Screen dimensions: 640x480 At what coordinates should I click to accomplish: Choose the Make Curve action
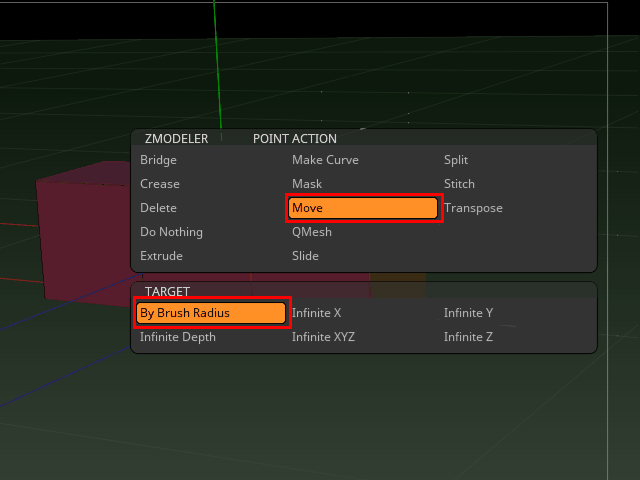tap(325, 160)
